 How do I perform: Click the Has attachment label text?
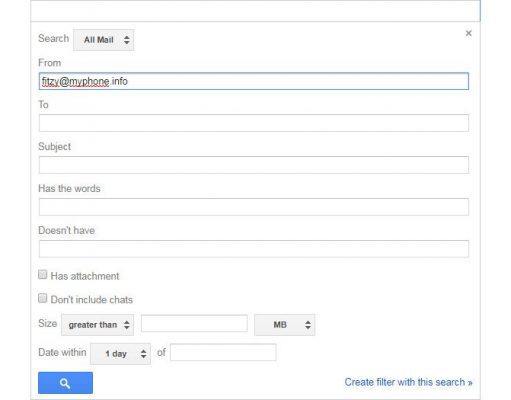coord(85,276)
